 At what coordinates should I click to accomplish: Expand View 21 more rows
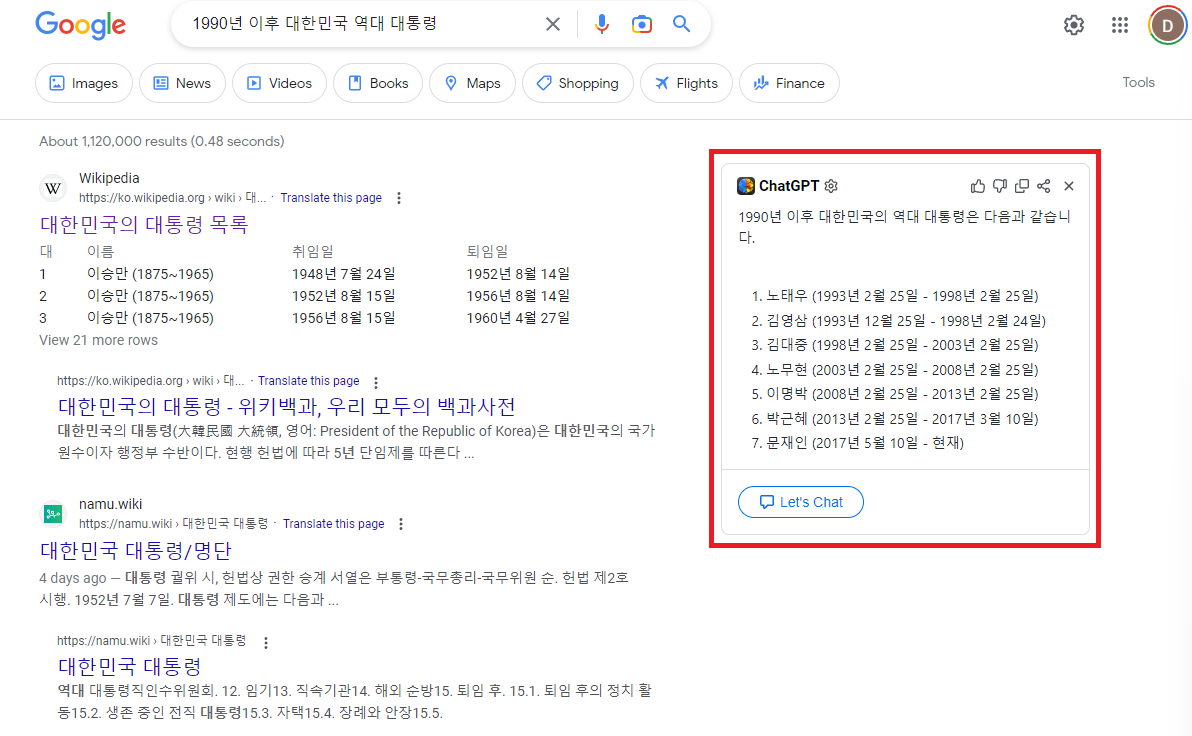coord(99,341)
